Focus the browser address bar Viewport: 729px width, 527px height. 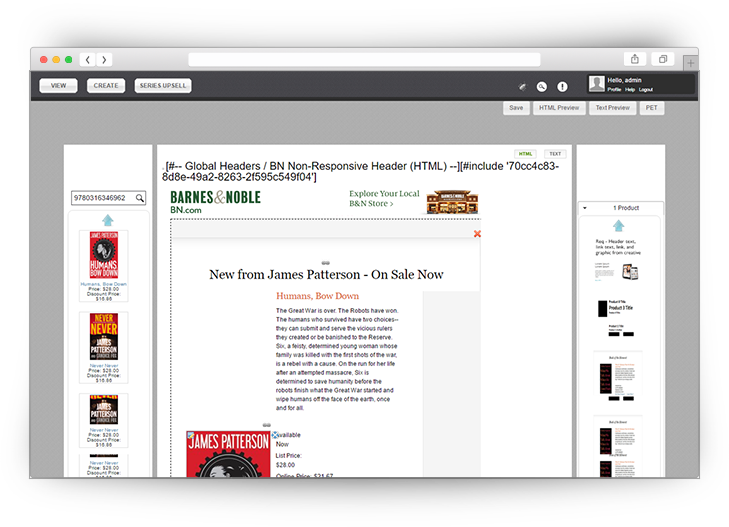[364, 59]
